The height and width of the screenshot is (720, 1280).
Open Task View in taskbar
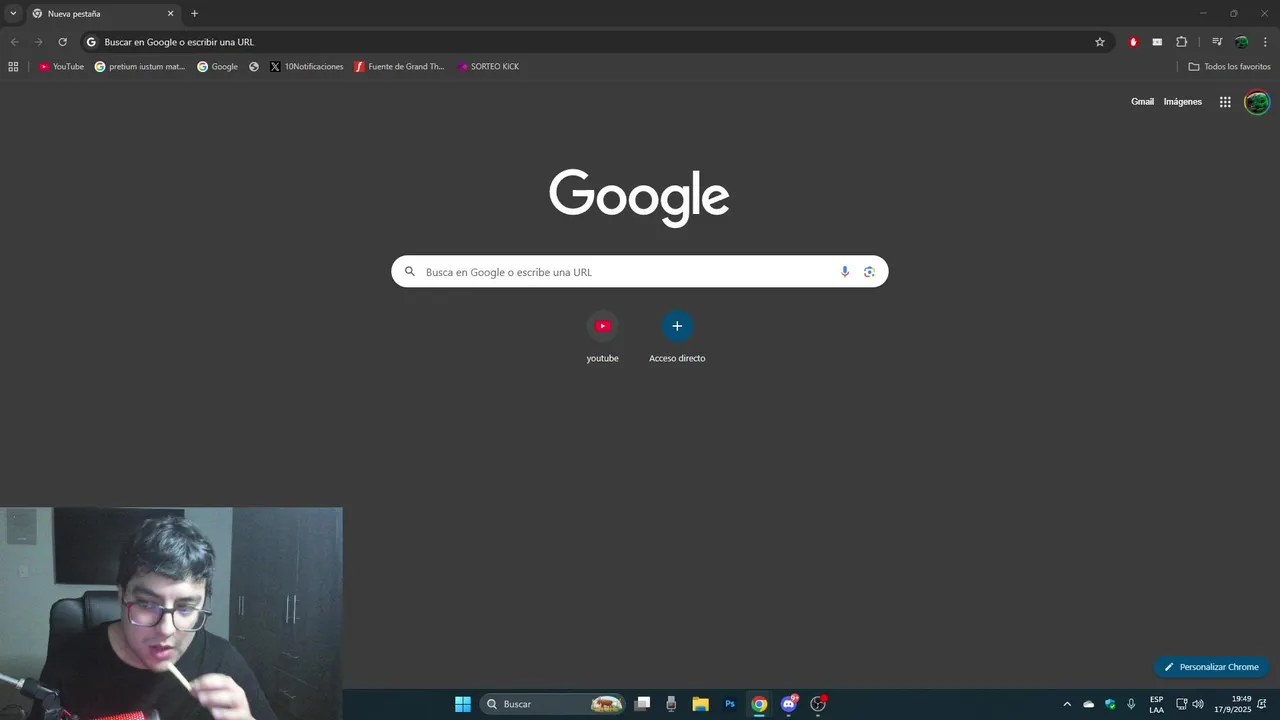[643, 704]
